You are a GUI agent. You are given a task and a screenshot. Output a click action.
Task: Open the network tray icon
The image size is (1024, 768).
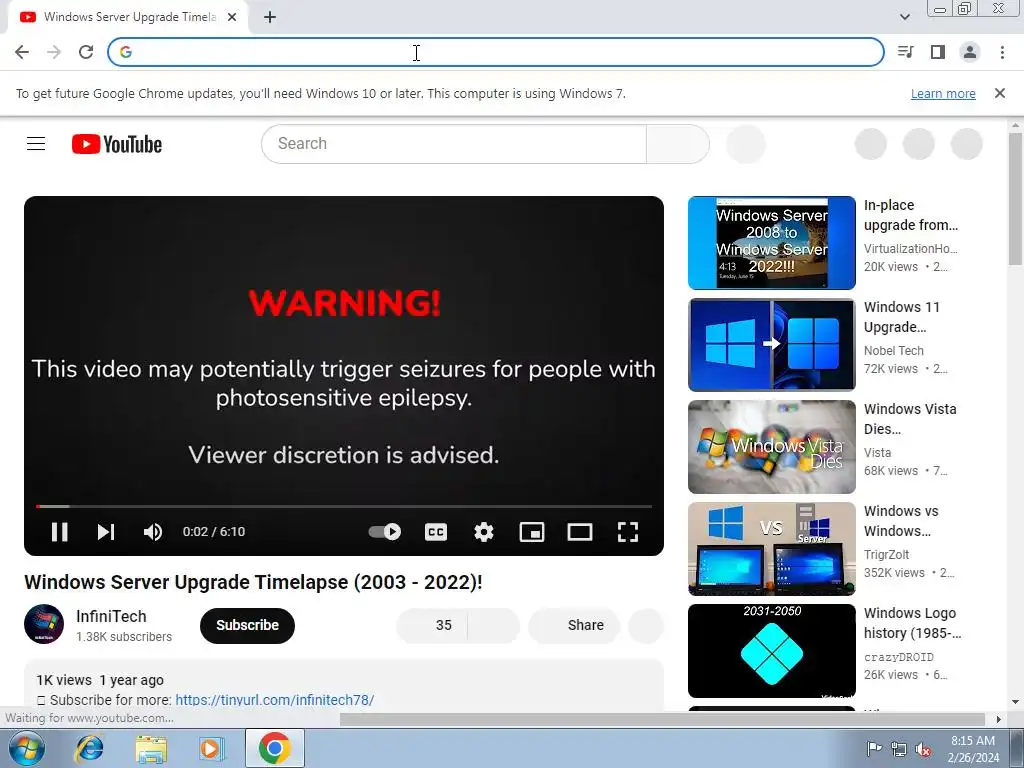tap(899, 748)
